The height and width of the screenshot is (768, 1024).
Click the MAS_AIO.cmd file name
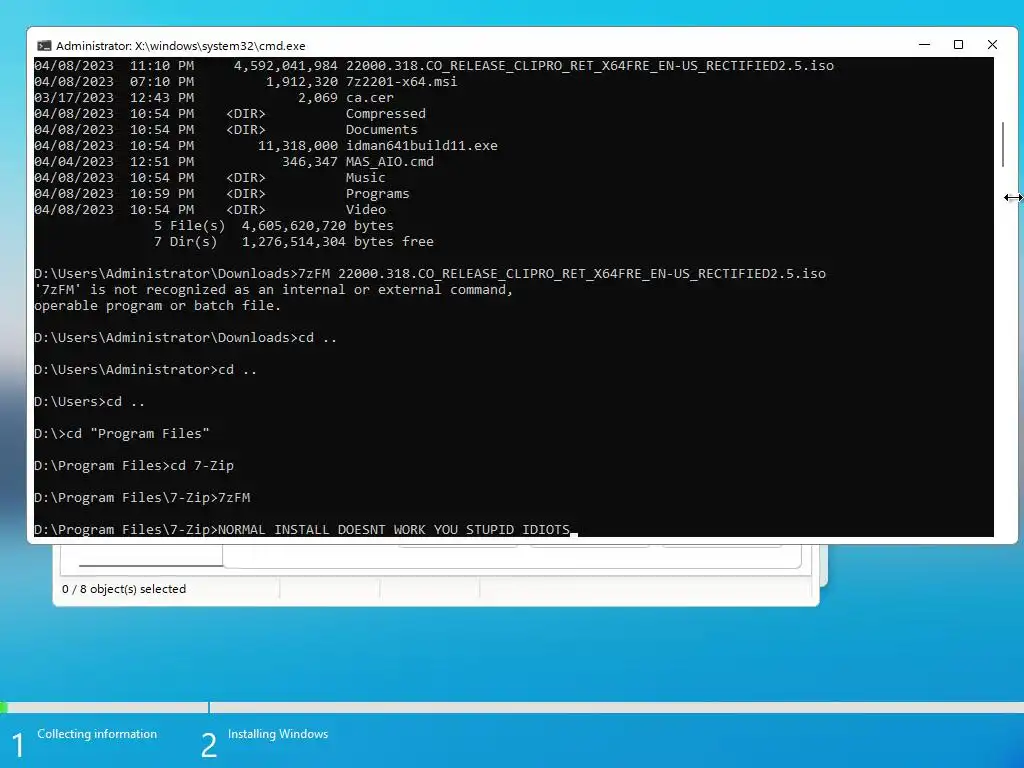point(390,161)
